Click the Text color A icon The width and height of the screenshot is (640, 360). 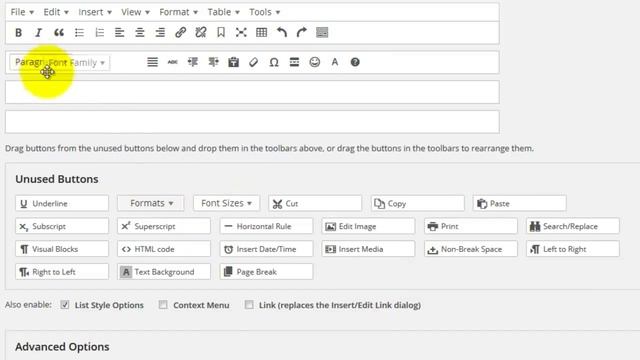(335, 62)
